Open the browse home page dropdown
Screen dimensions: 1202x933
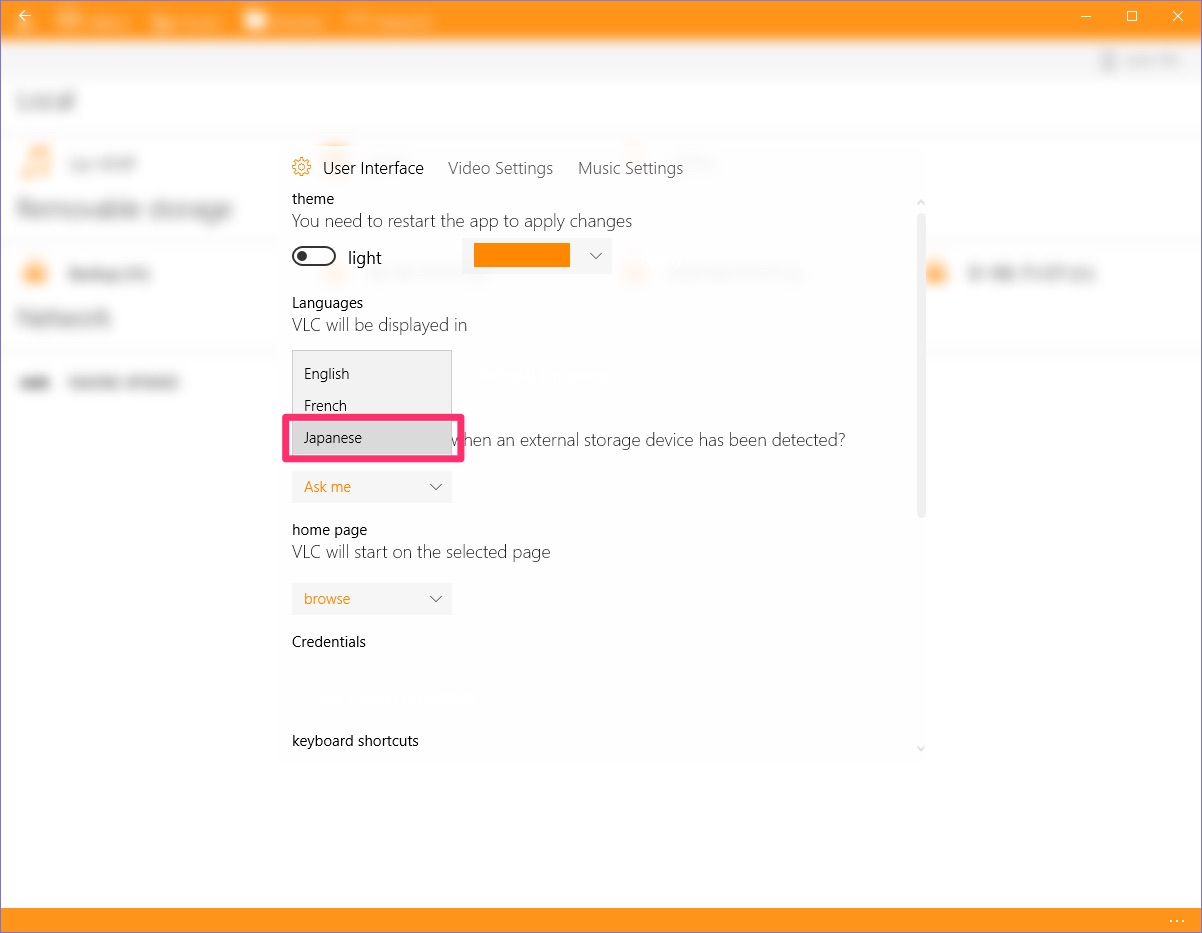pyautogui.click(x=372, y=599)
